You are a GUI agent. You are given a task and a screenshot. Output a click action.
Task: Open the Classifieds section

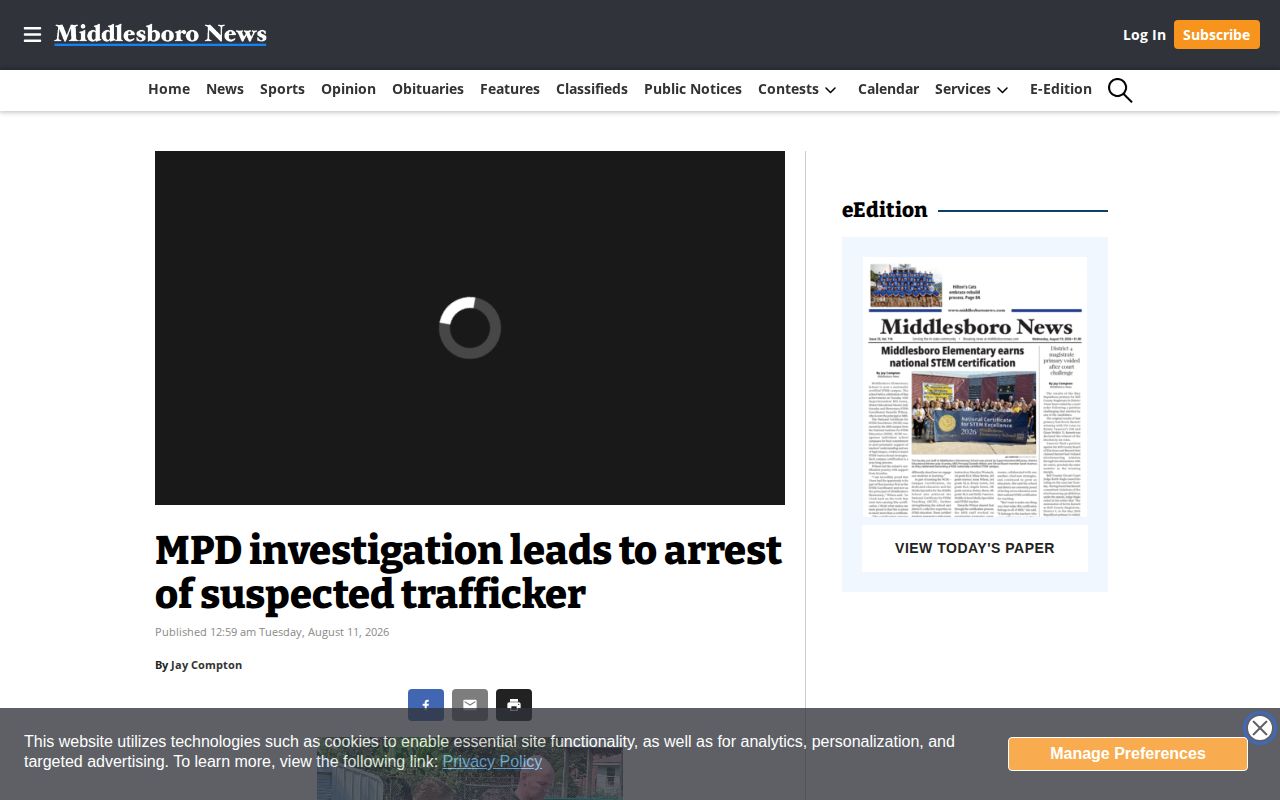click(x=592, y=89)
